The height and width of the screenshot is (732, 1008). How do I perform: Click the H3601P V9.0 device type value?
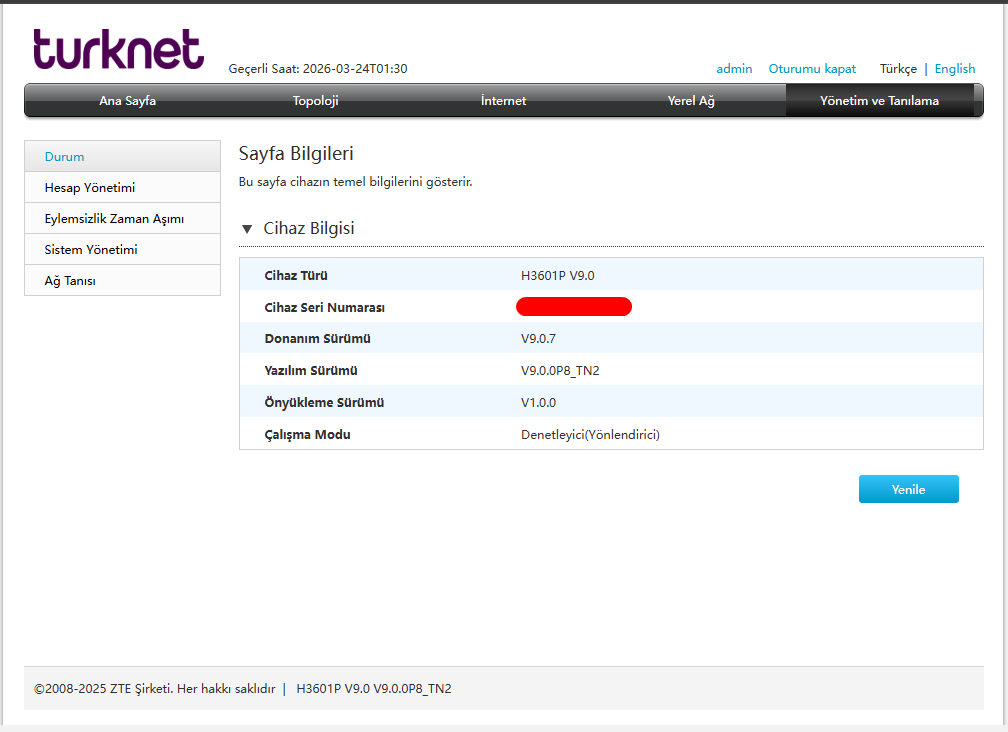pos(557,276)
